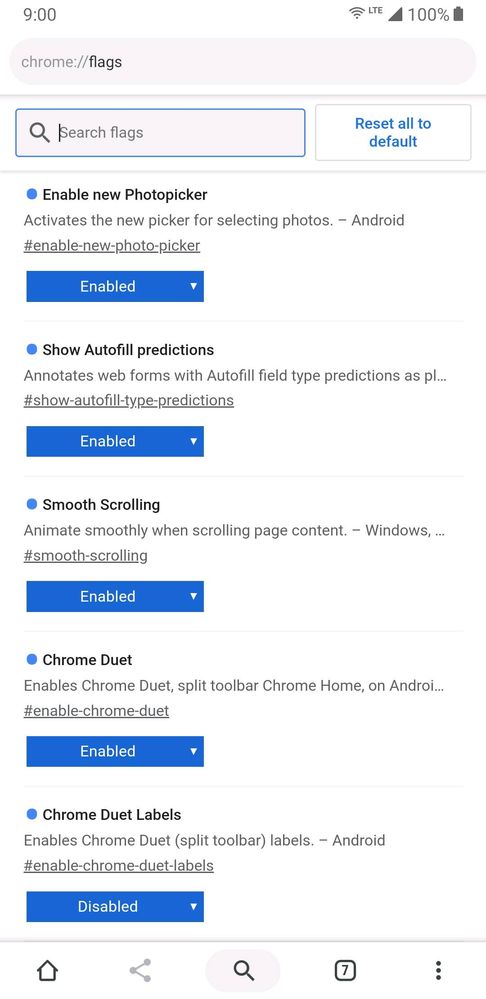Tap the Wi-Fi icon in status bar
The image size is (486, 999).
(x=358, y=13)
